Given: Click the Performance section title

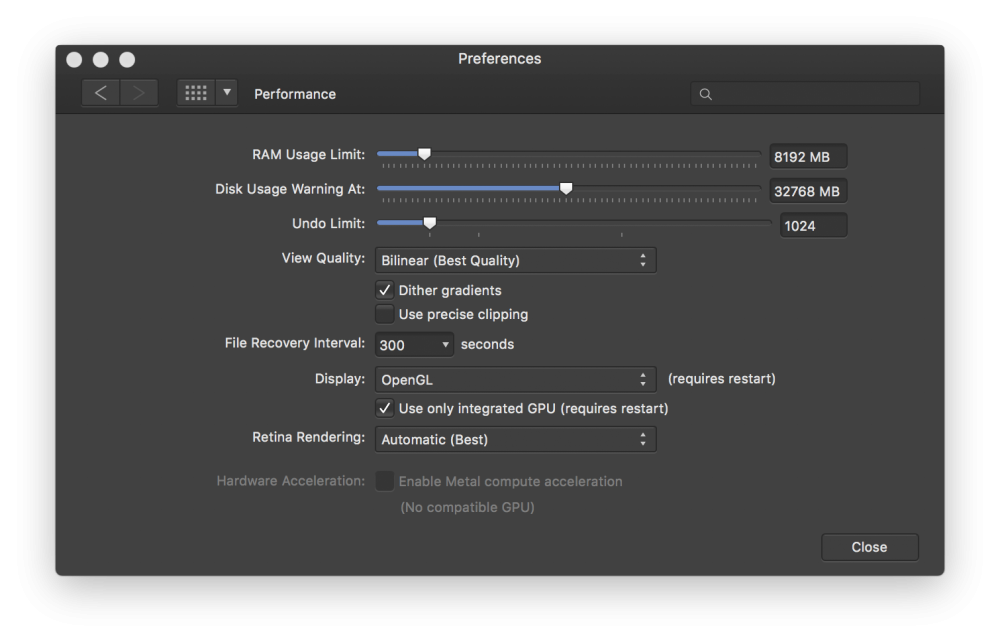Looking at the screenshot, I should [x=295, y=94].
